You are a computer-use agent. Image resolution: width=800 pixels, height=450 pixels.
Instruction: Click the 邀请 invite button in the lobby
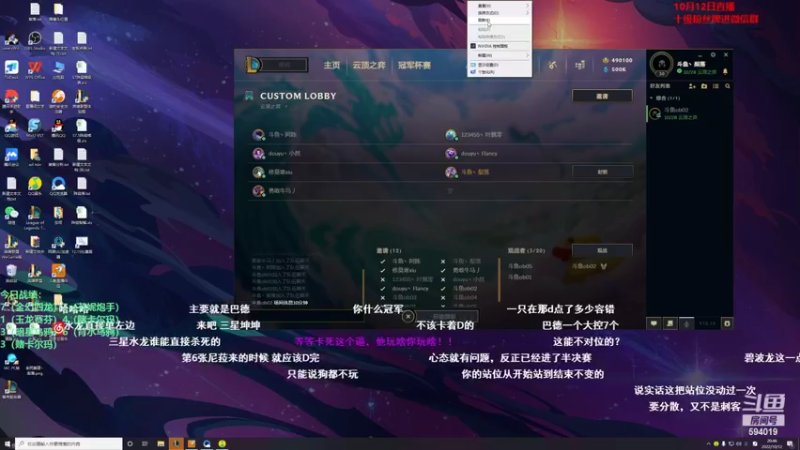602,96
